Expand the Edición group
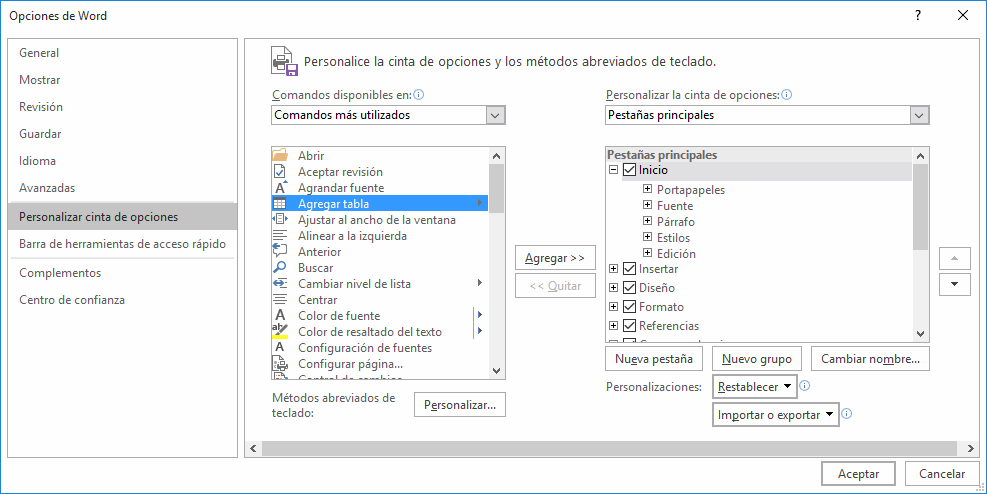This screenshot has width=987, height=494. (647, 253)
